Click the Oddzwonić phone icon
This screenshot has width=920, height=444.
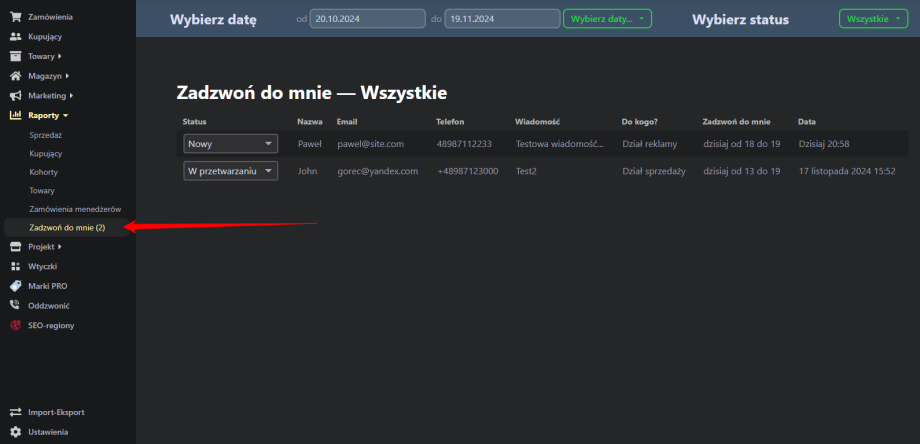(15, 305)
